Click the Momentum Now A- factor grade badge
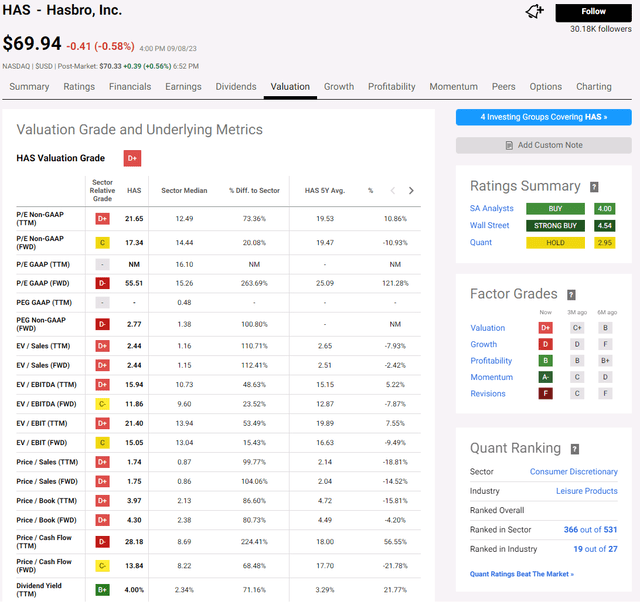Image resolution: width=640 pixels, height=611 pixels. point(545,377)
